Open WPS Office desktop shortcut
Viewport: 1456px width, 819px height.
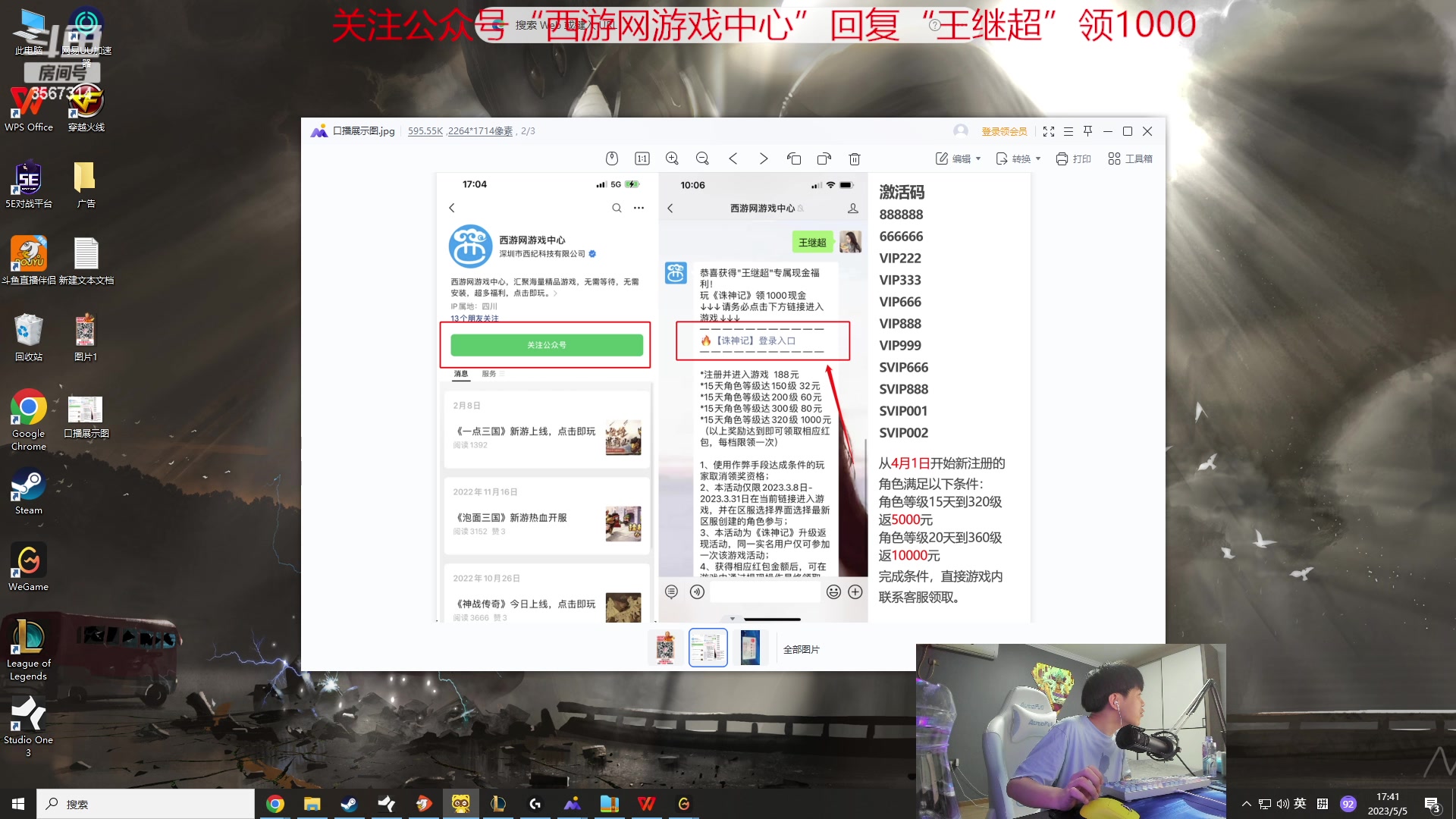[x=29, y=108]
